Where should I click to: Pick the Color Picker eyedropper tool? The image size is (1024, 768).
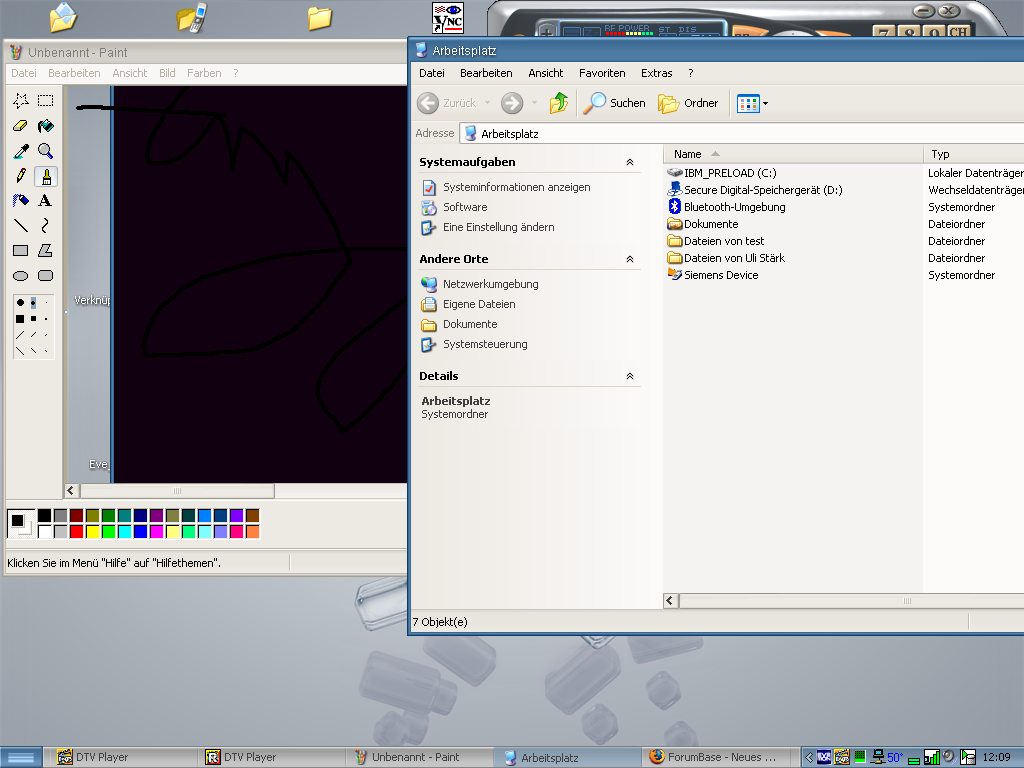(21, 151)
